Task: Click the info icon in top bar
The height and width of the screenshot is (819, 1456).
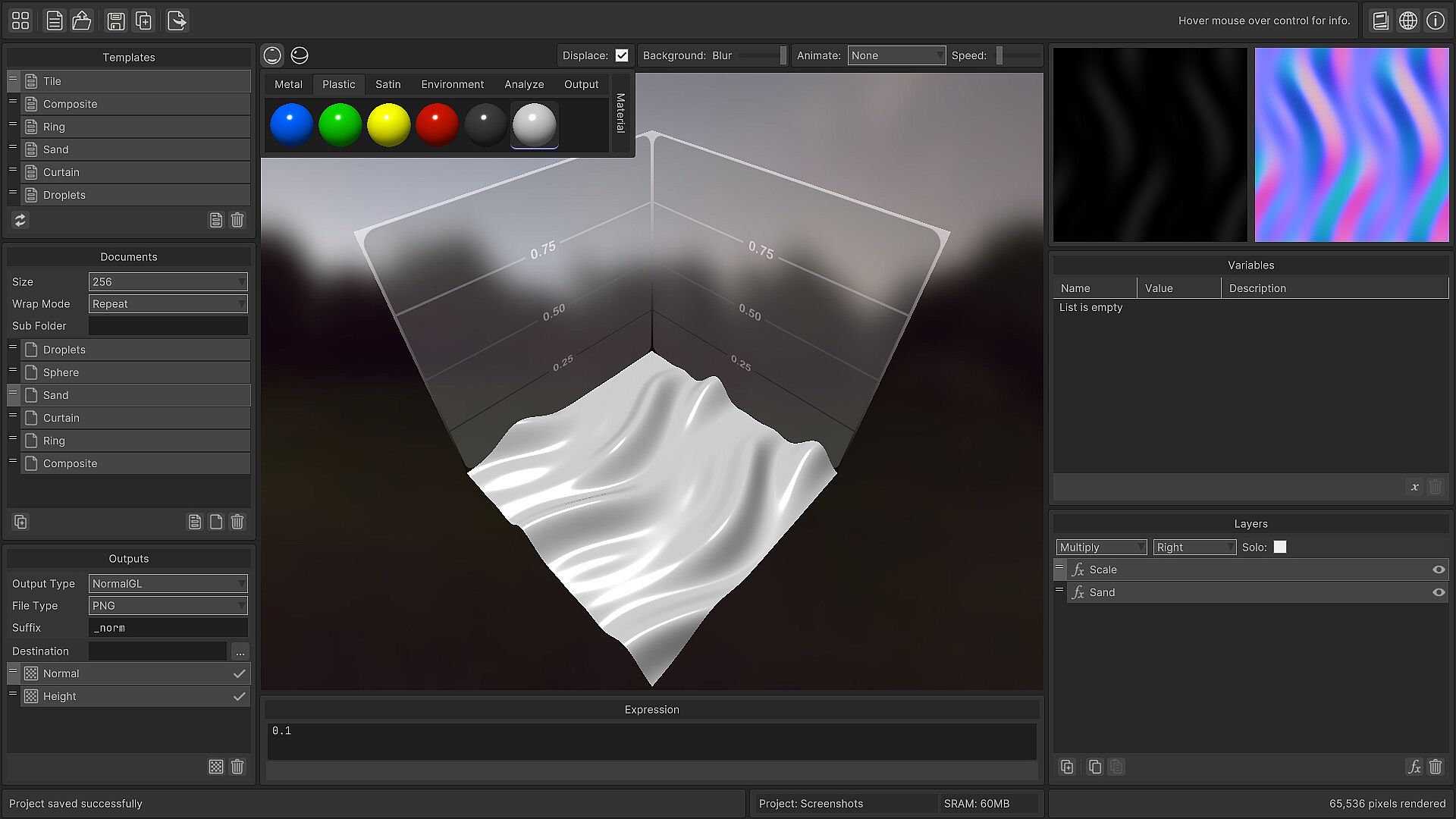Action: pyautogui.click(x=1436, y=20)
